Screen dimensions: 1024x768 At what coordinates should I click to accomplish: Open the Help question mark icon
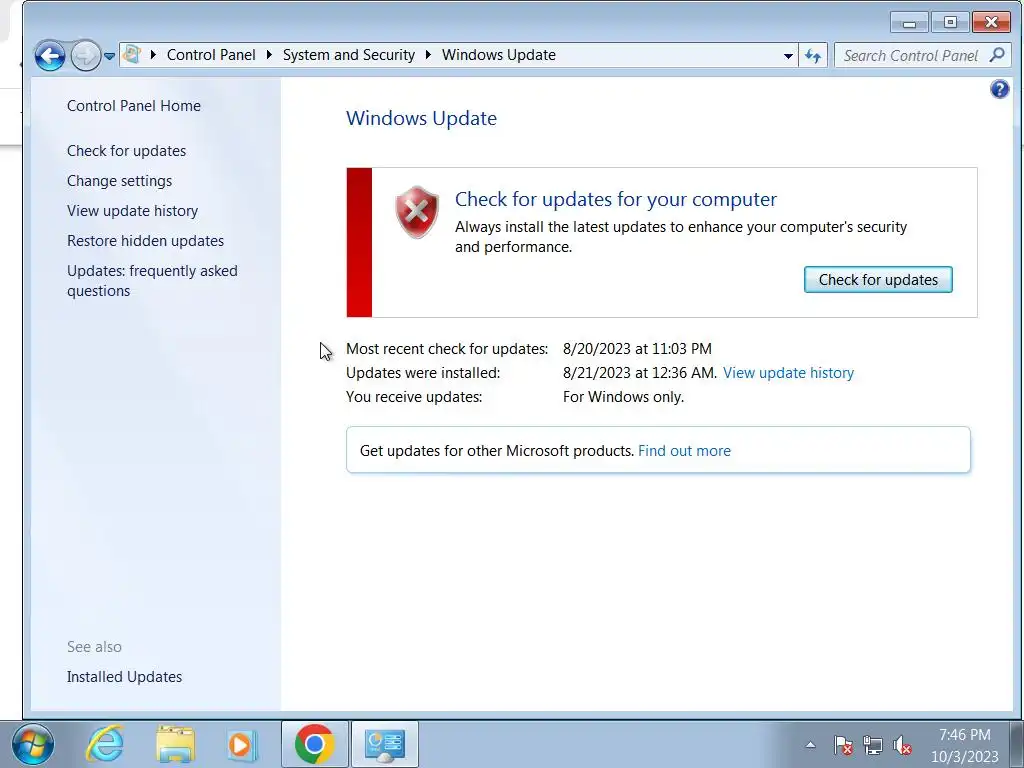pos(999,89)
